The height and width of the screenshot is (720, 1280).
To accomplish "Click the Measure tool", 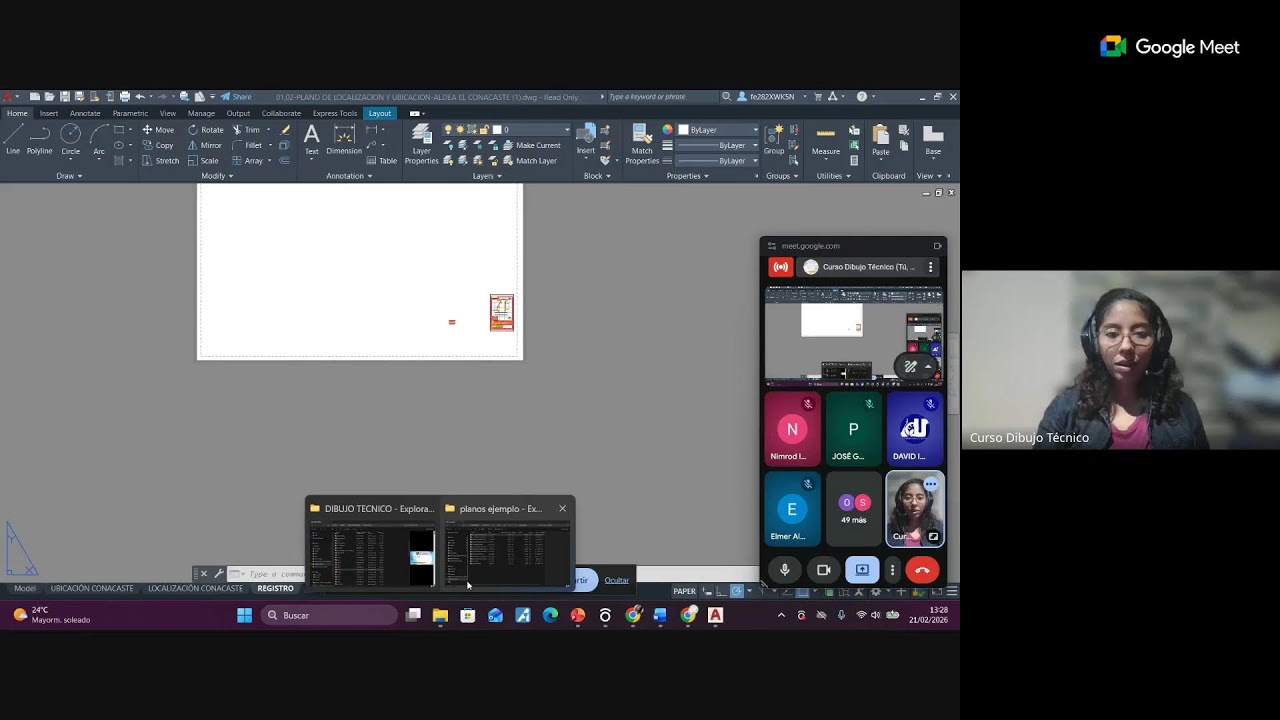I will pos(826,140).
